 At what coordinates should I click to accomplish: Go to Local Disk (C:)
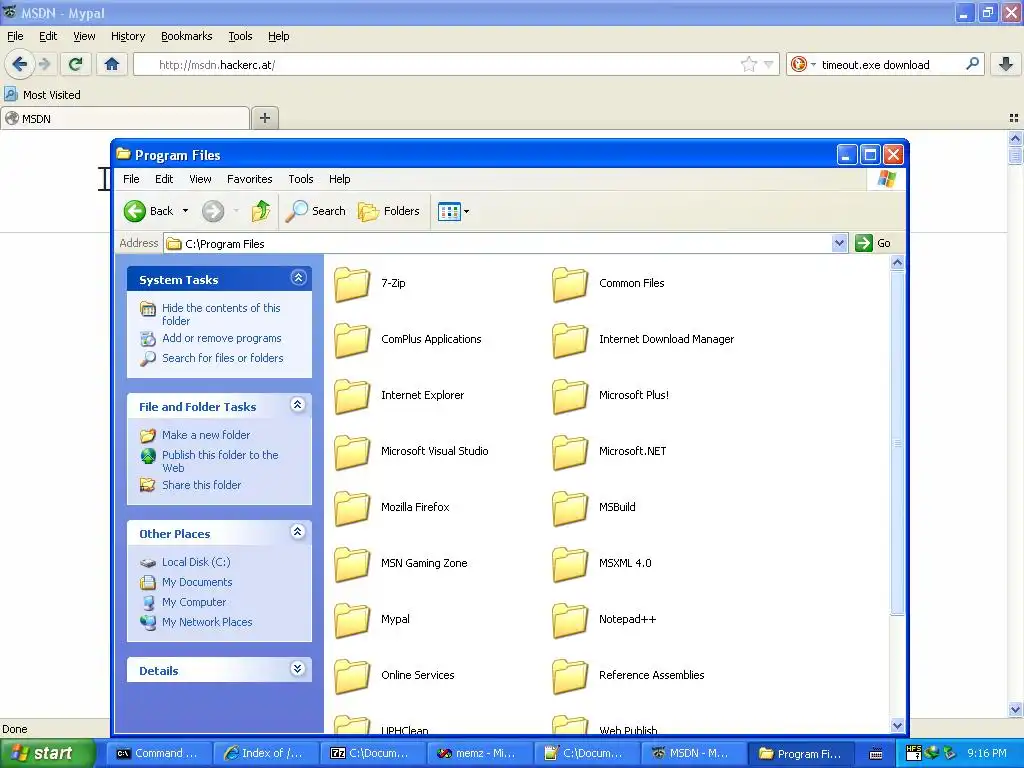[196, 562]
